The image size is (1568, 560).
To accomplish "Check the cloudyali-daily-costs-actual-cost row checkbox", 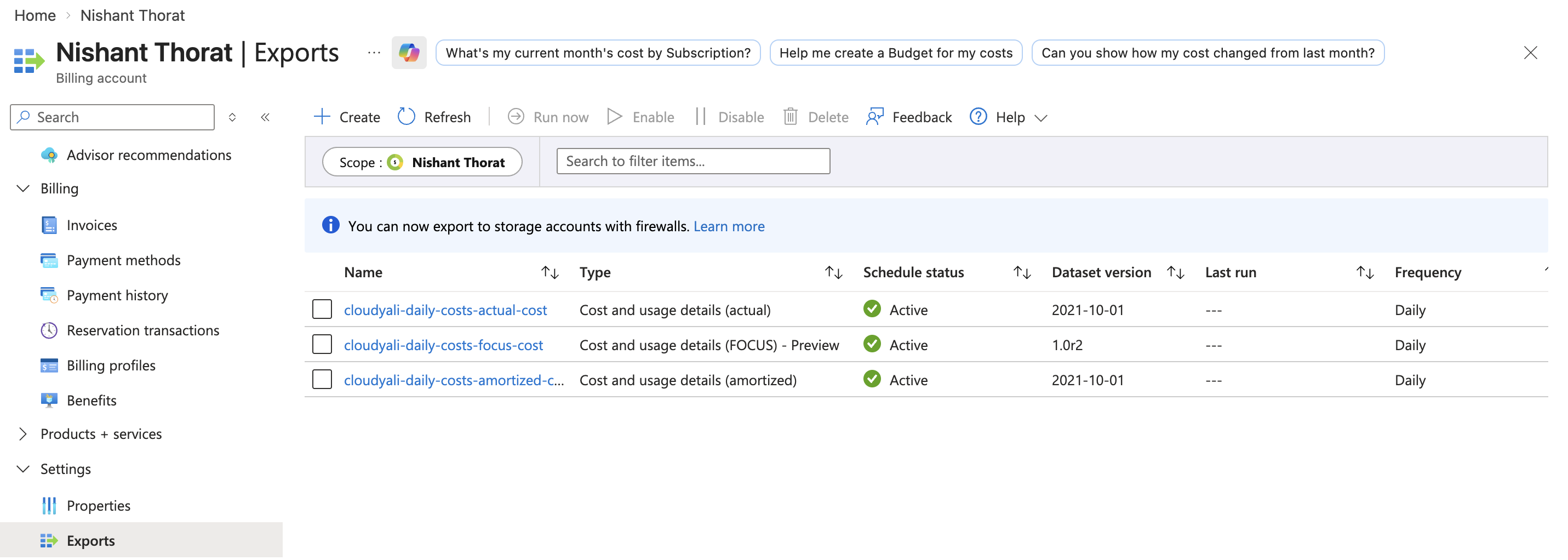I will (322, 309).
